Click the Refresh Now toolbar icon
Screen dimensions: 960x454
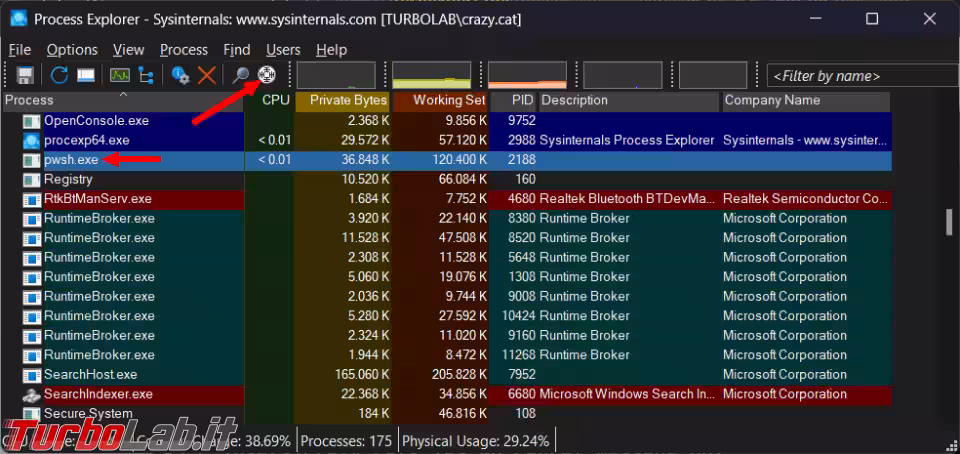(59, 75)
